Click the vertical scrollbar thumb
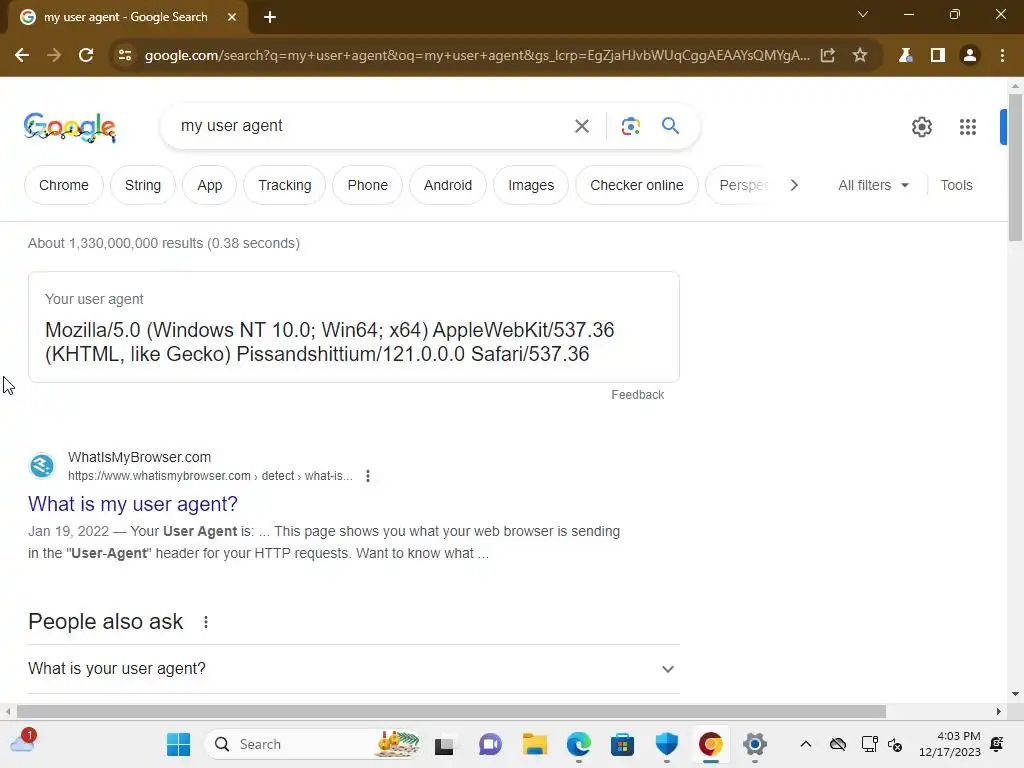1024x768 pixels. [x=1015, y=167]
